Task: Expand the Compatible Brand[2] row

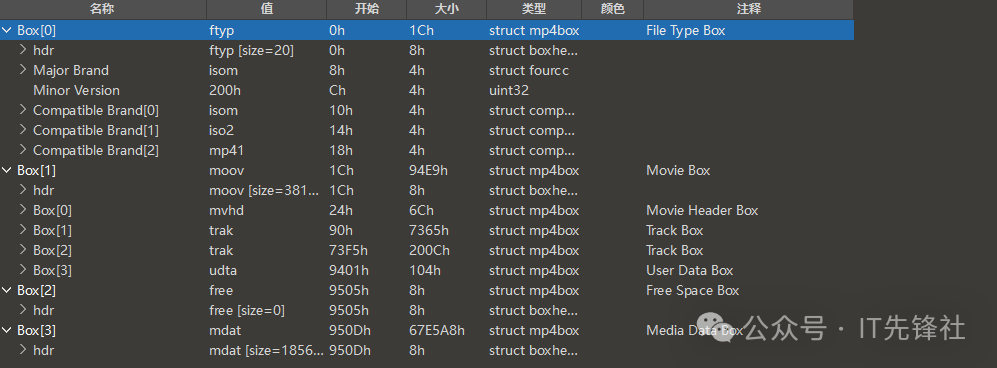Action: click(x=23, y=150)
